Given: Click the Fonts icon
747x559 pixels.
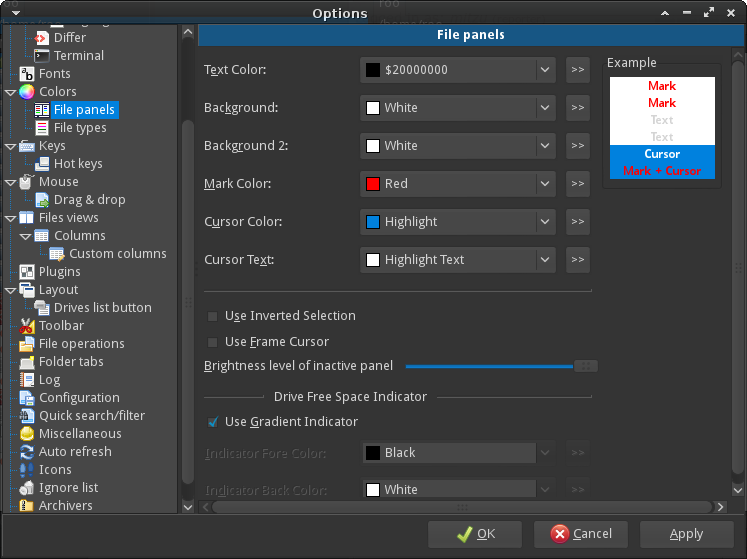Looking at the screenshot, I should coord(27,74).
